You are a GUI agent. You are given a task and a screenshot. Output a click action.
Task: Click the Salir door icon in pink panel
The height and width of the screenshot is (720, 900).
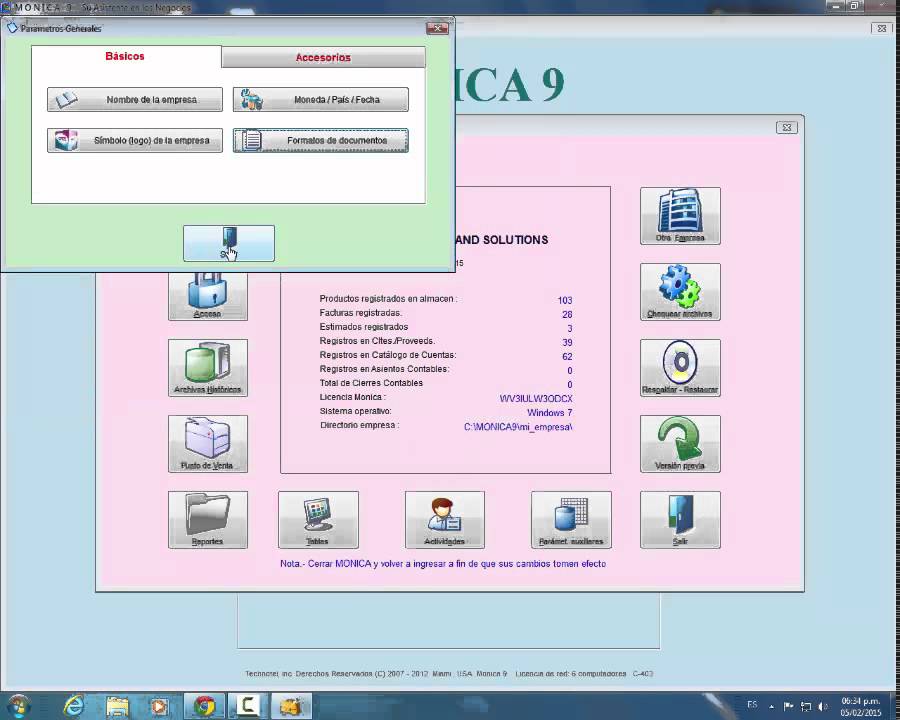click(x=680, y=520)
